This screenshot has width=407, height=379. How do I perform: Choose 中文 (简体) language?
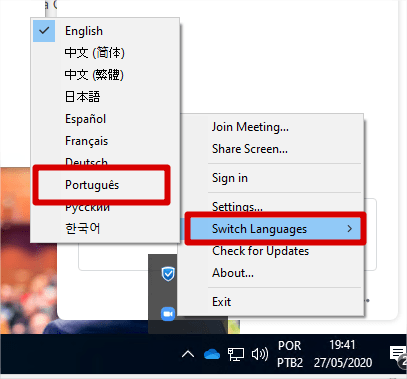105,53
